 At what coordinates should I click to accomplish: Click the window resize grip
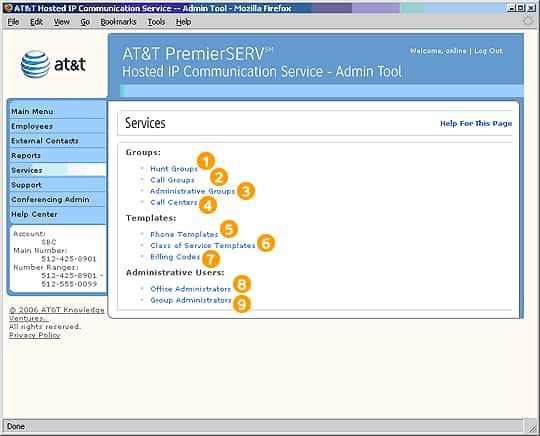coord(531,427)
